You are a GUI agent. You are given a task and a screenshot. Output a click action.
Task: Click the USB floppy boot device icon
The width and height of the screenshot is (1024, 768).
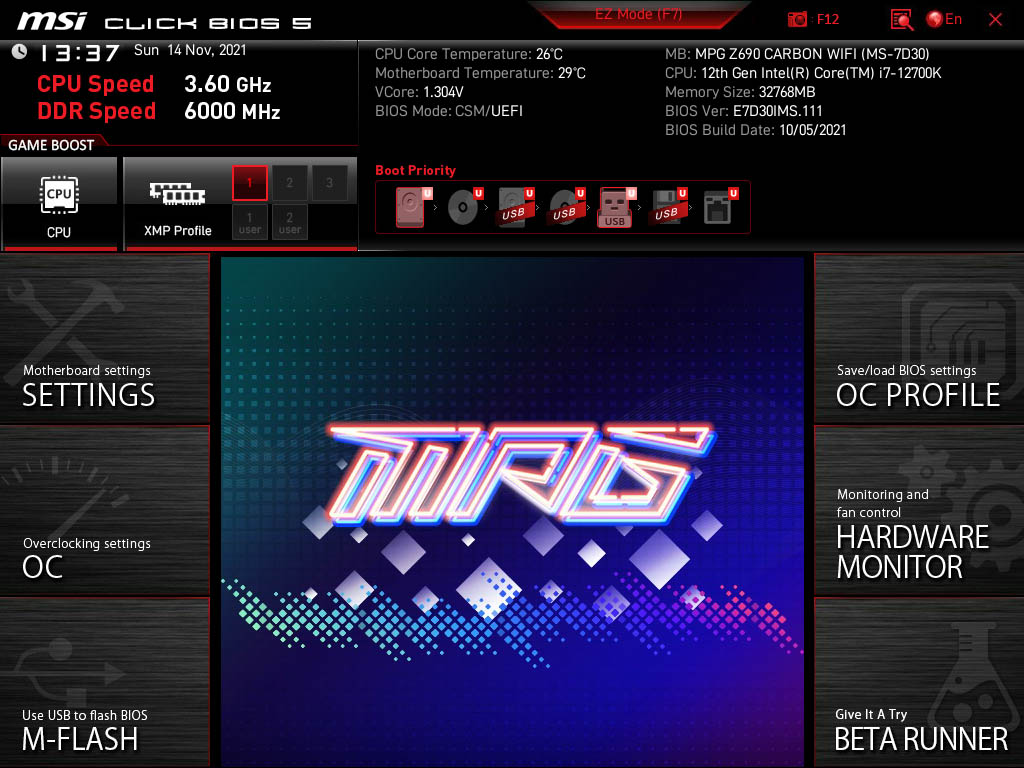tap(666, 207)
